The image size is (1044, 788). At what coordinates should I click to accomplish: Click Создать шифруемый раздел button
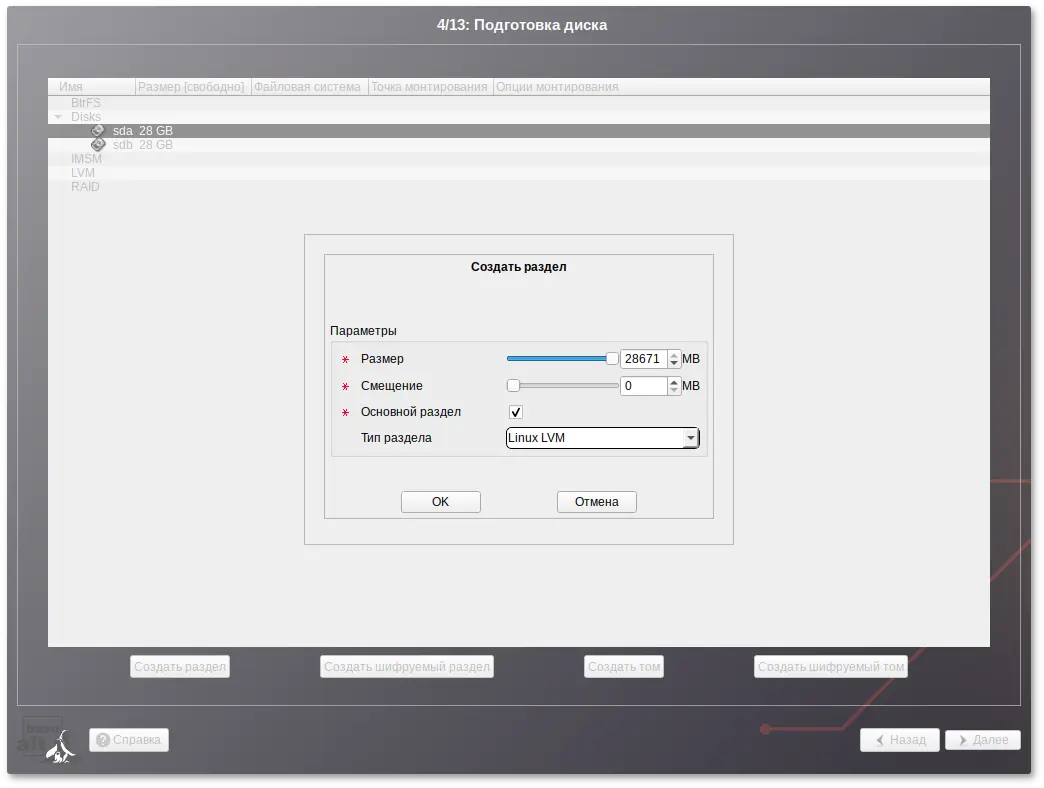coord(407,666)
